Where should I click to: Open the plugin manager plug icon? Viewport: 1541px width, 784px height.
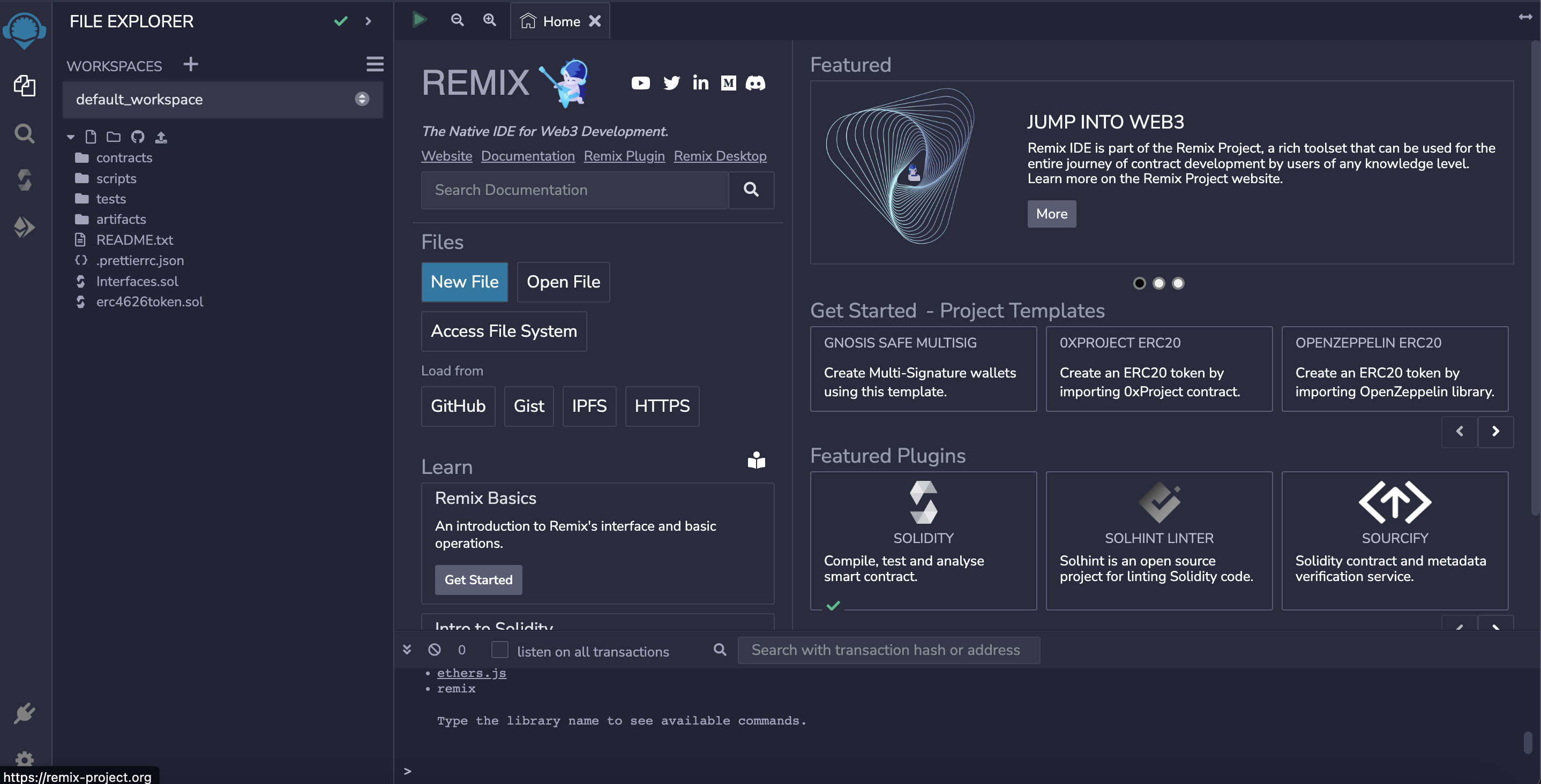(x=24, y=713)
